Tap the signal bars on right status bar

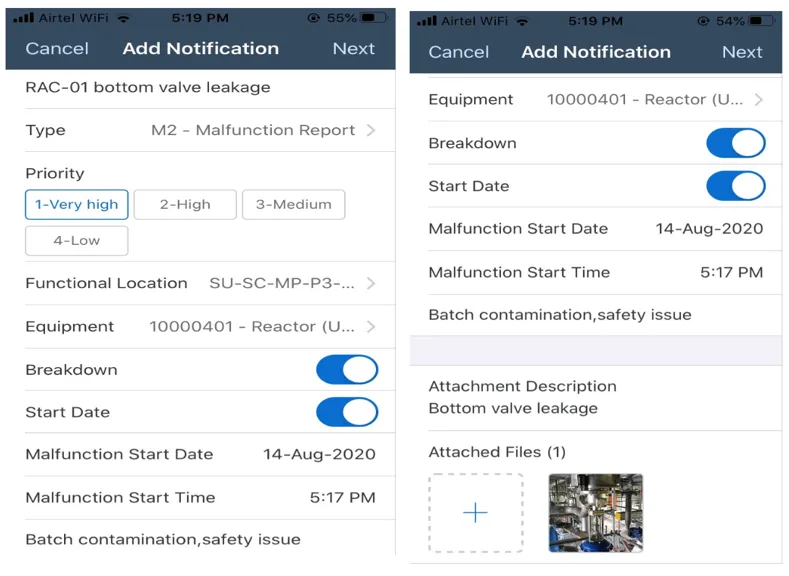point(427,21)
